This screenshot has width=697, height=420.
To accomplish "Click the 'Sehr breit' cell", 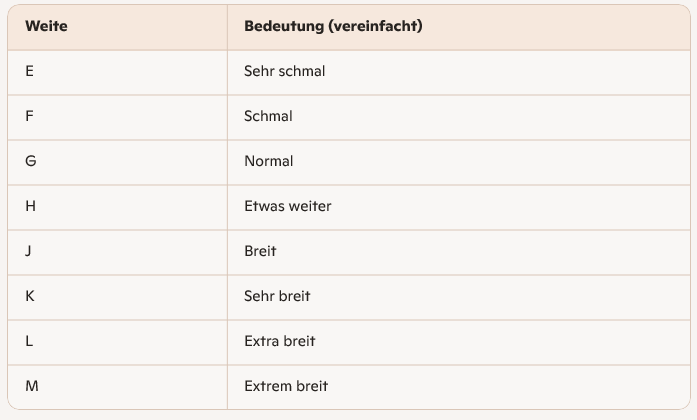I will click(x=277, y=296).
